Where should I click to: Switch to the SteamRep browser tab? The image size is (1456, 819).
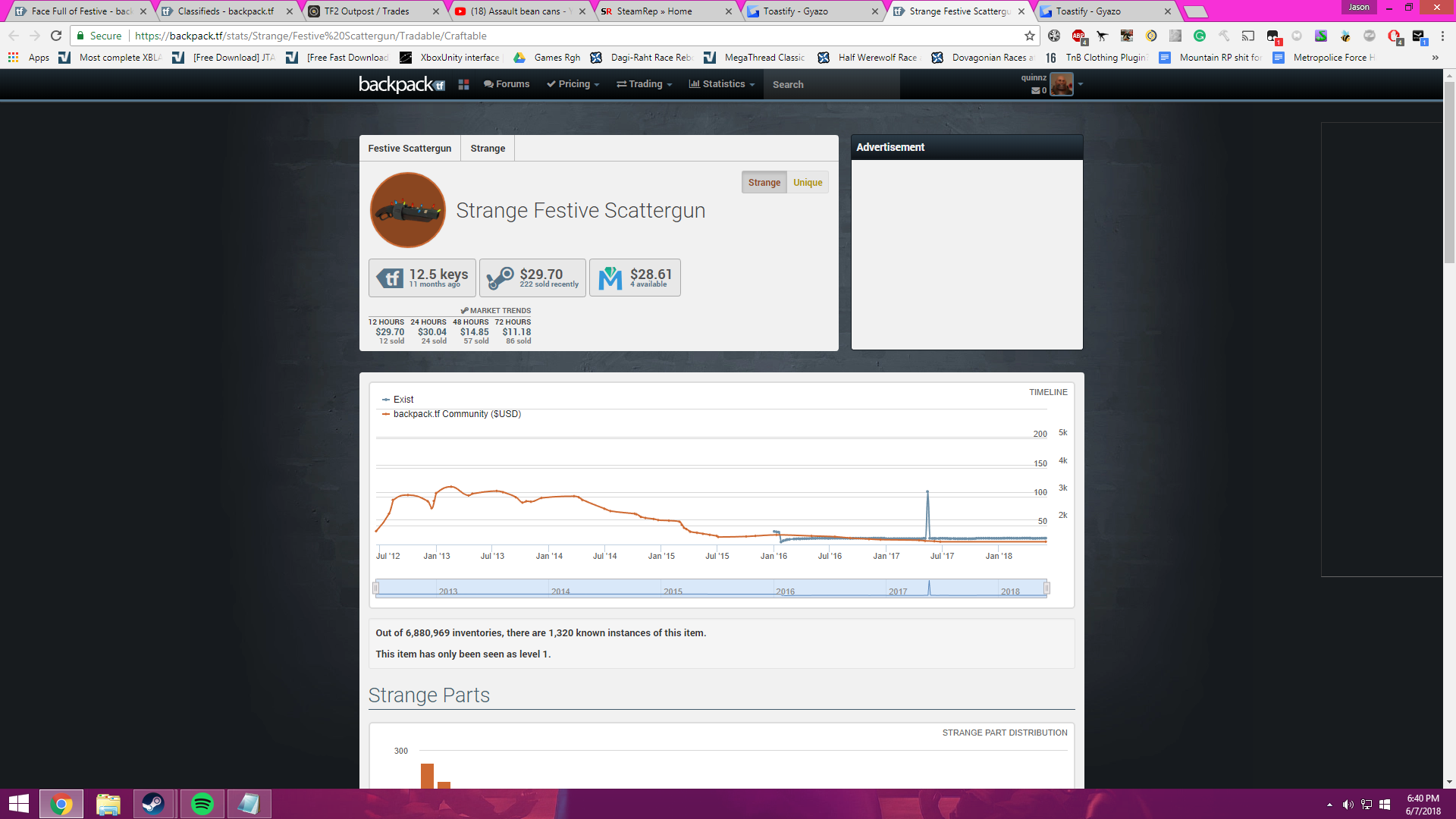point(653,11)
